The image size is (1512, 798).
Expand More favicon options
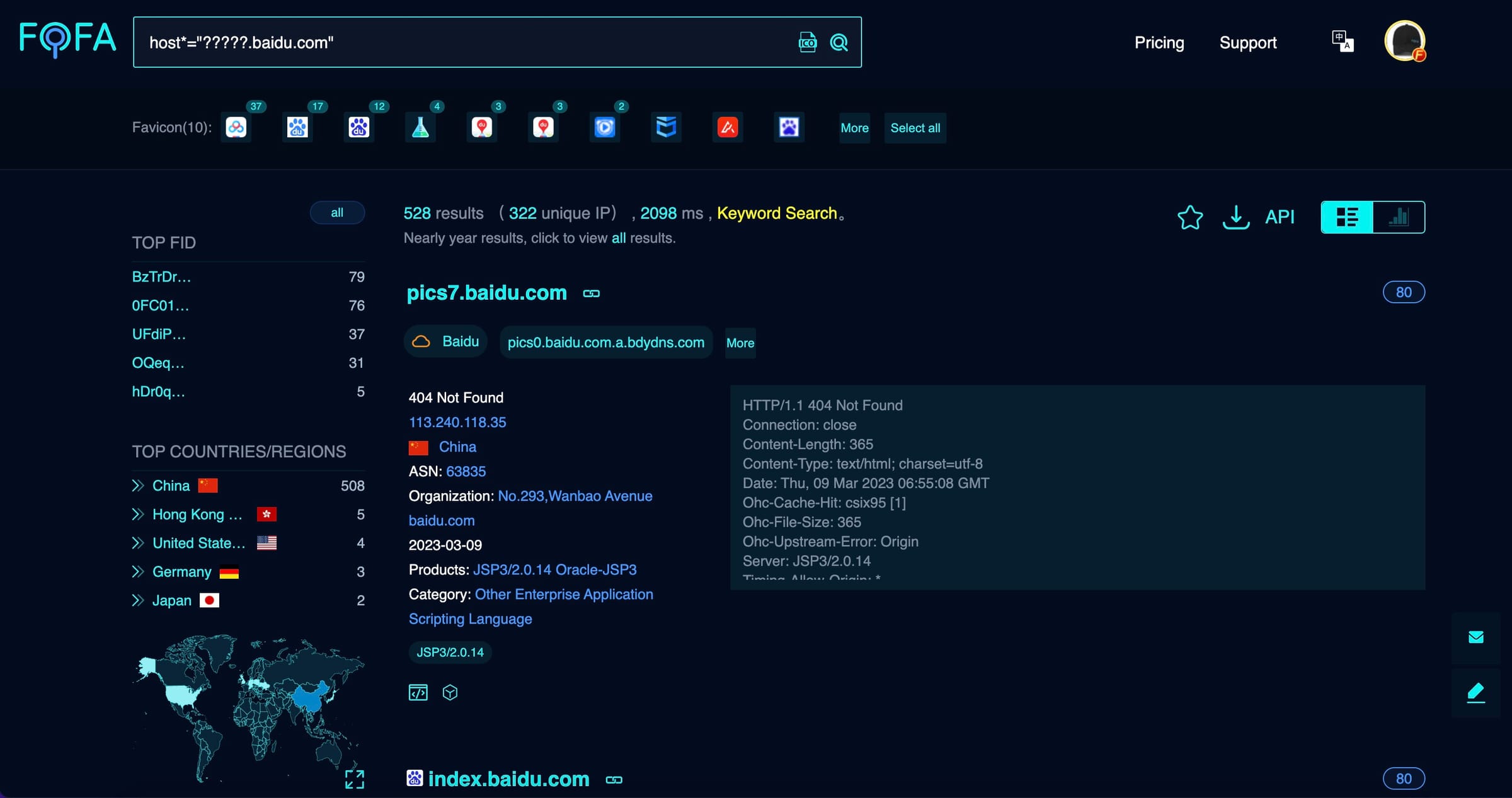pyautogui.click(x=854, y=128)
